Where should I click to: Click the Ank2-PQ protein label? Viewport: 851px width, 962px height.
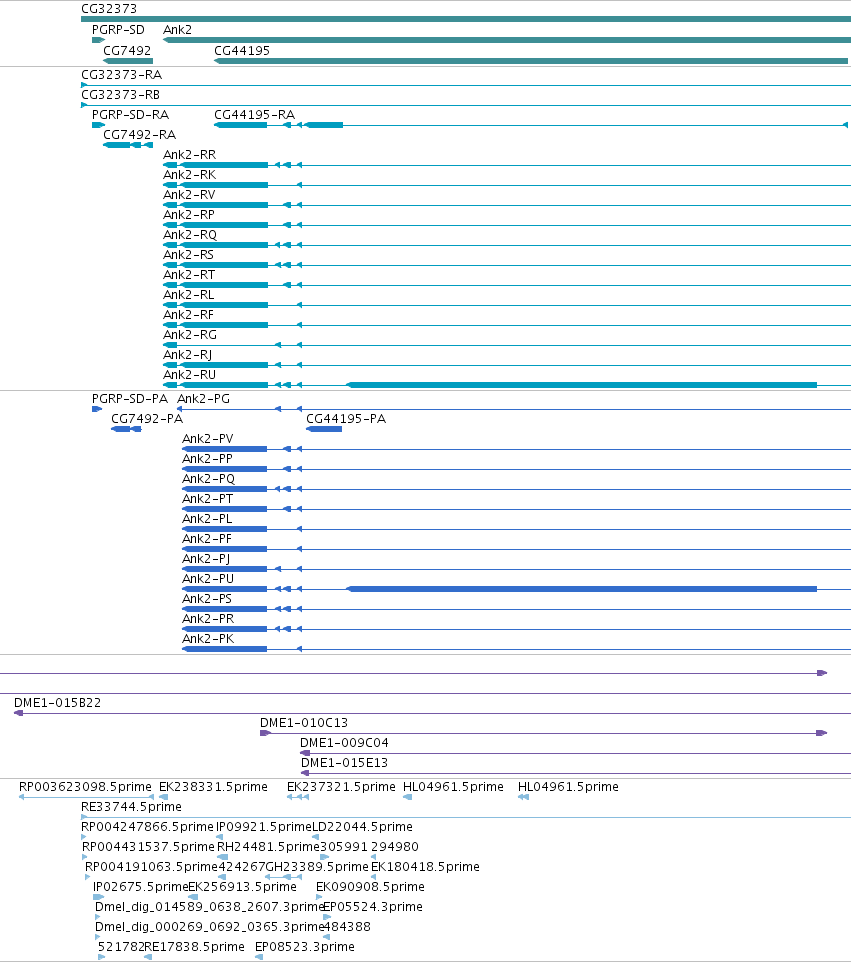click(209, 479)
